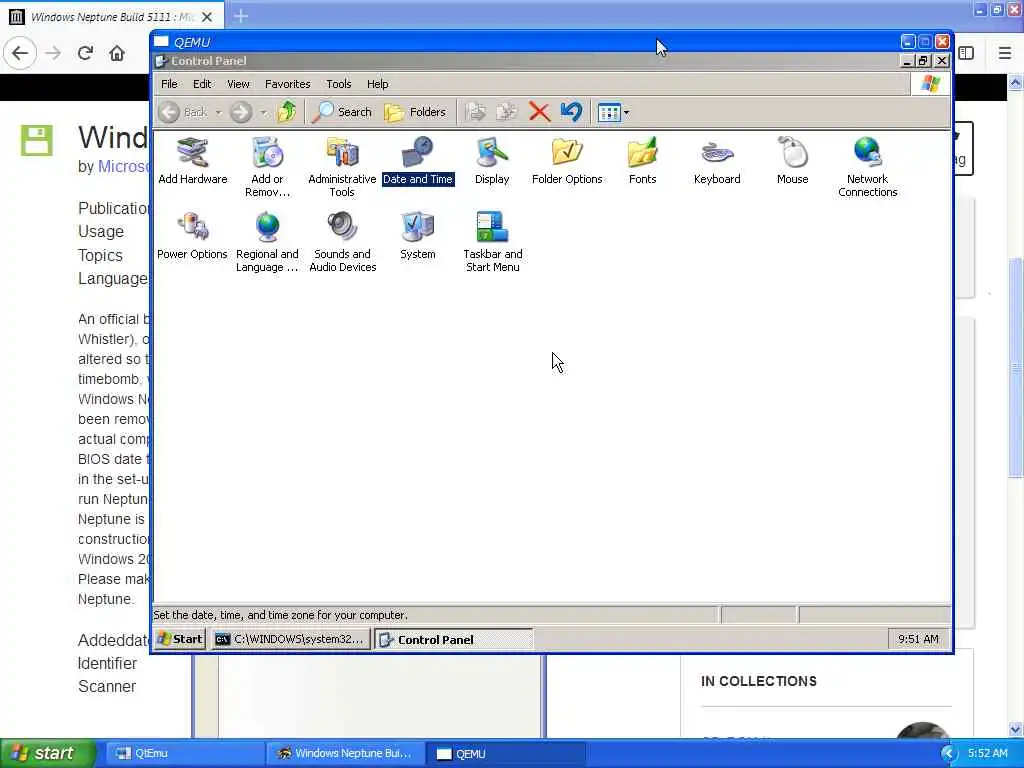Click Control Panel guest taskbar button
The image size is (1024, 768).
tap(455, 639)
